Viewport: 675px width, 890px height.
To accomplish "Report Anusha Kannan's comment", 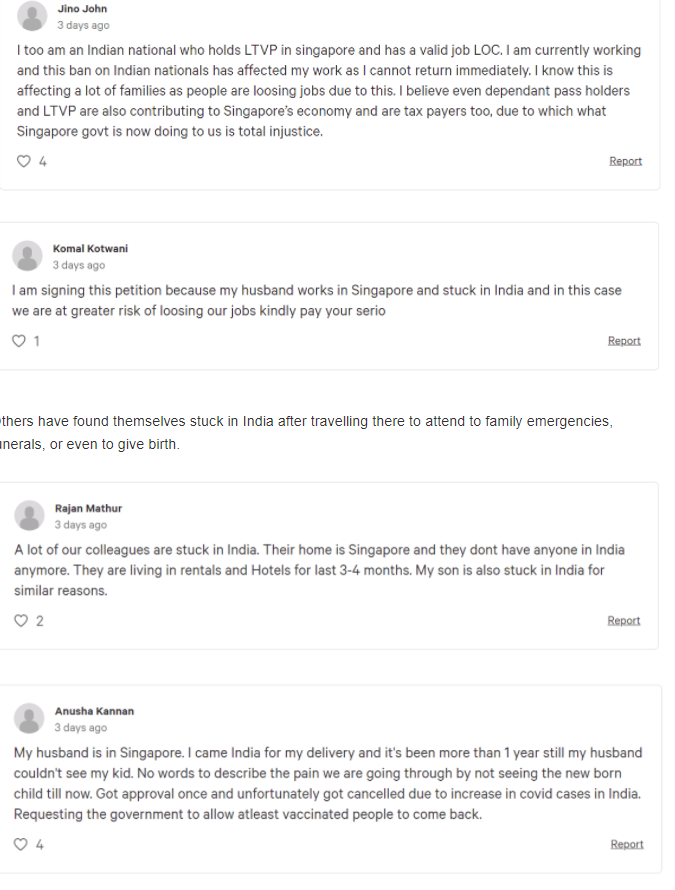I will [x=627, y=844].
